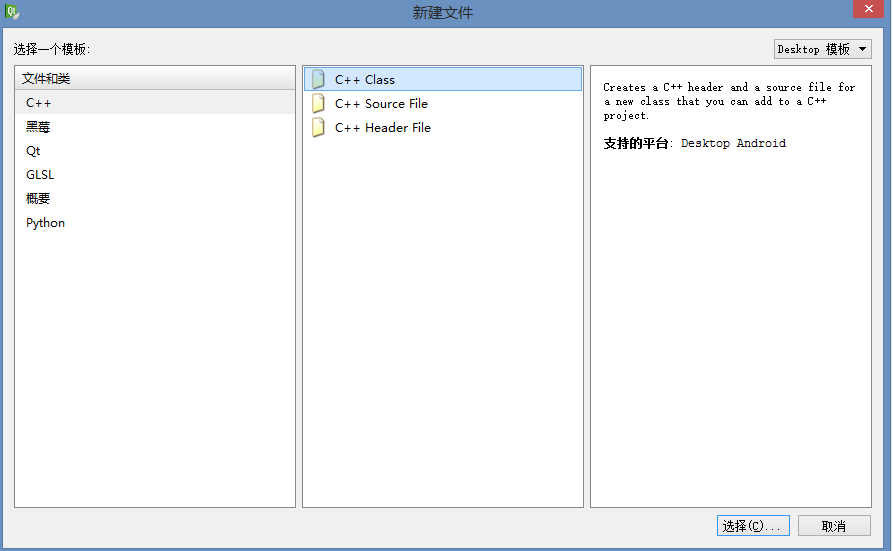This screenshot has width=893, height=551.
Task: Click the C++ Source File icon
Action: click(x=318, y=103)
